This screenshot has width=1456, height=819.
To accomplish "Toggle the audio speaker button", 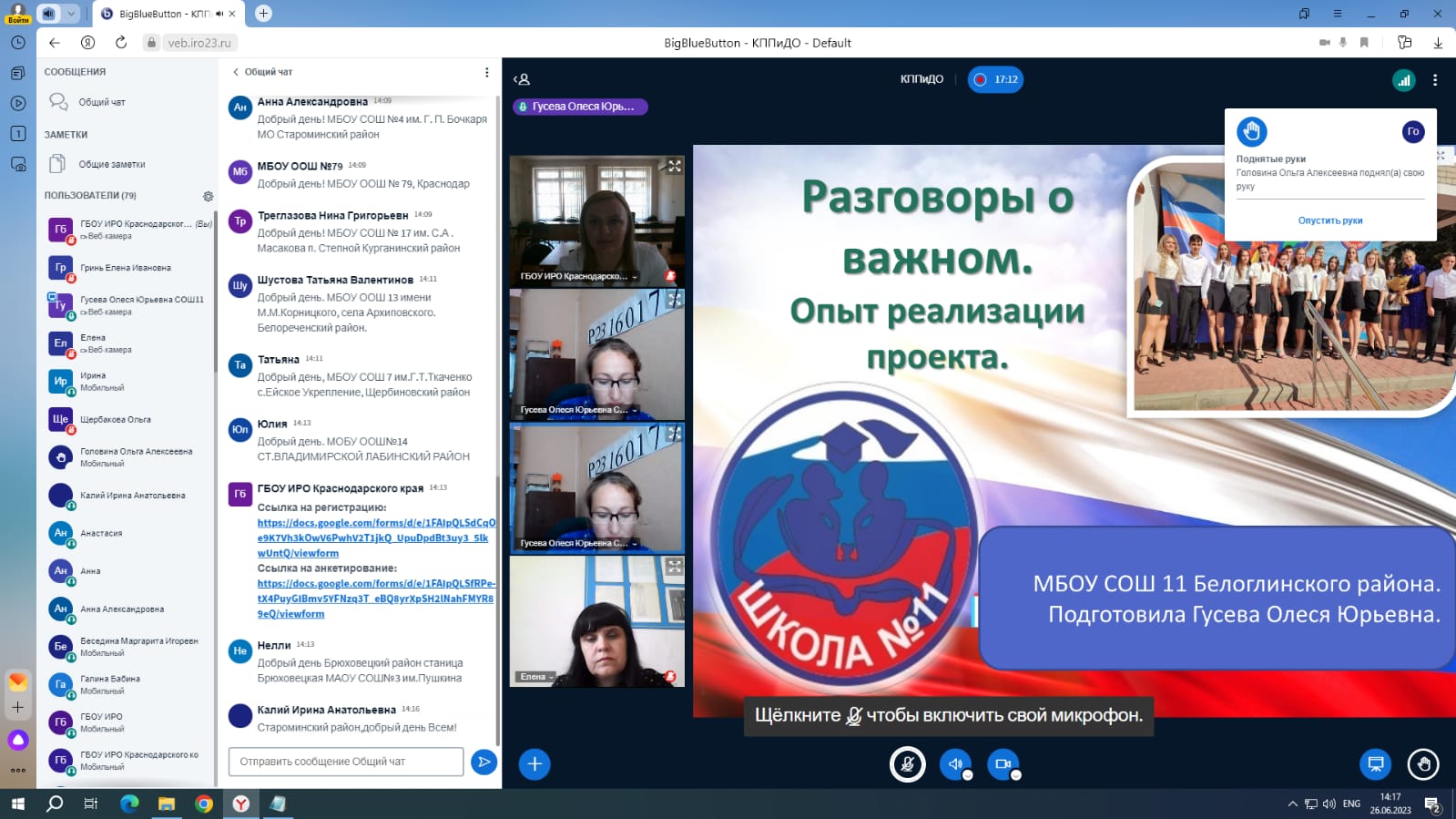I will pyautogui.click(x=955, y=764).
